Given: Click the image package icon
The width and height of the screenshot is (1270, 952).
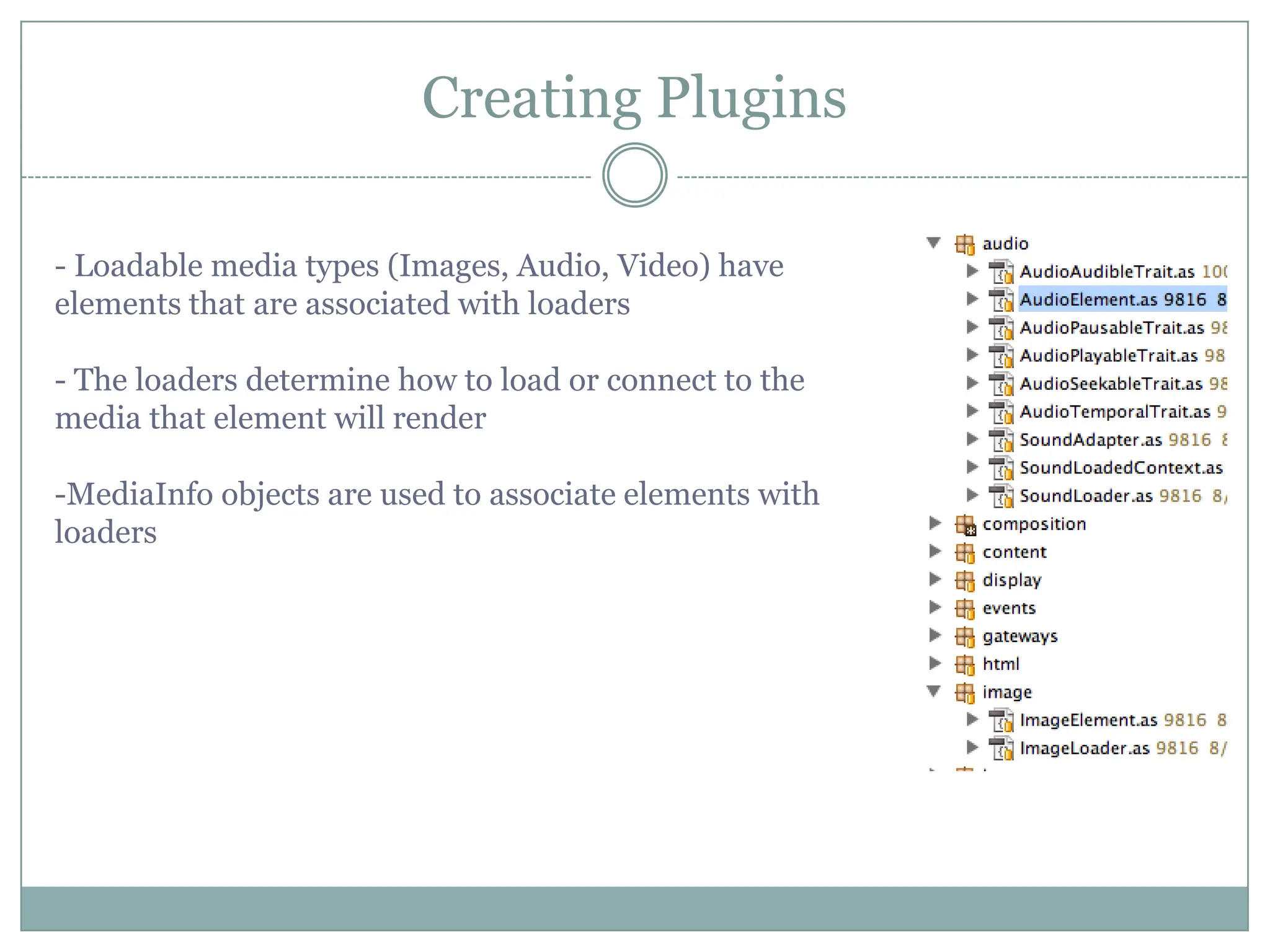Looking at the screenshot, I should coord(965,693).
